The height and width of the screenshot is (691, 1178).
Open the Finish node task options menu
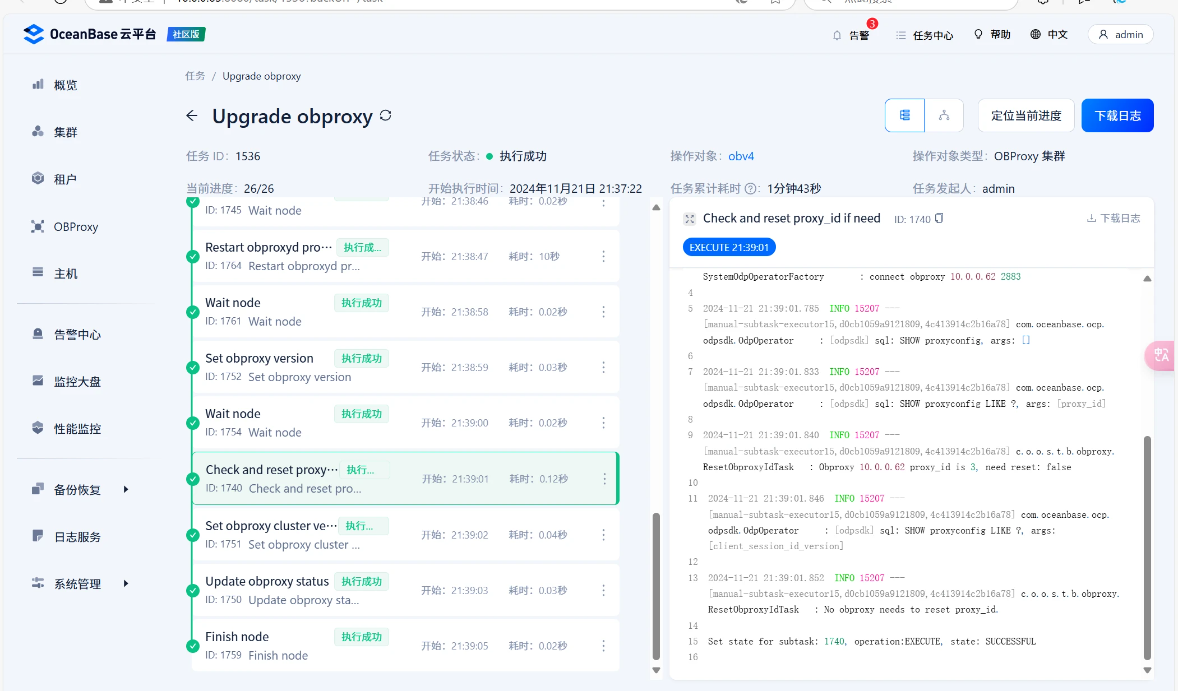[603, 645]
